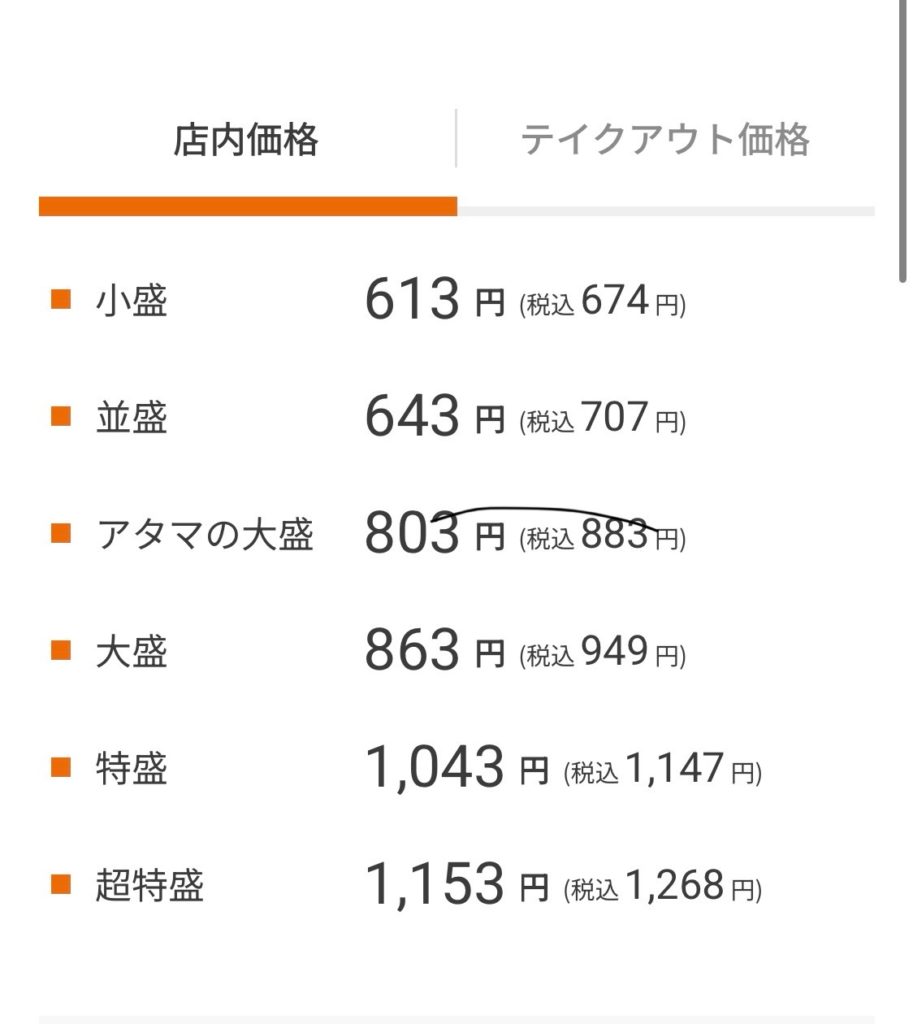The width and height of the screenshot is (913, 1024).
Task: Select the 超特盛 size label
Action: point(150,886)
